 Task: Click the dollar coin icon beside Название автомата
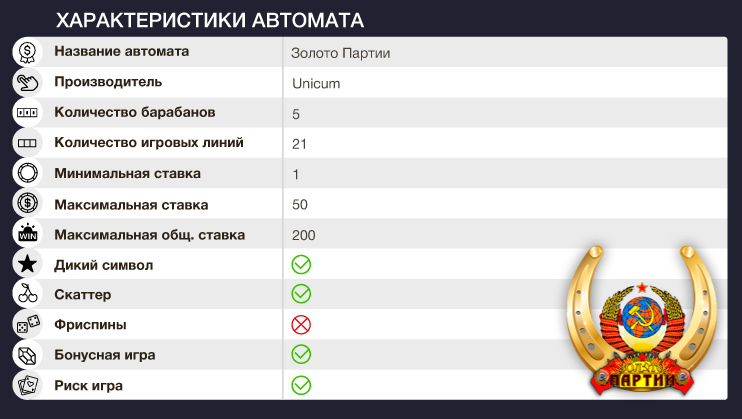[27, 52]
